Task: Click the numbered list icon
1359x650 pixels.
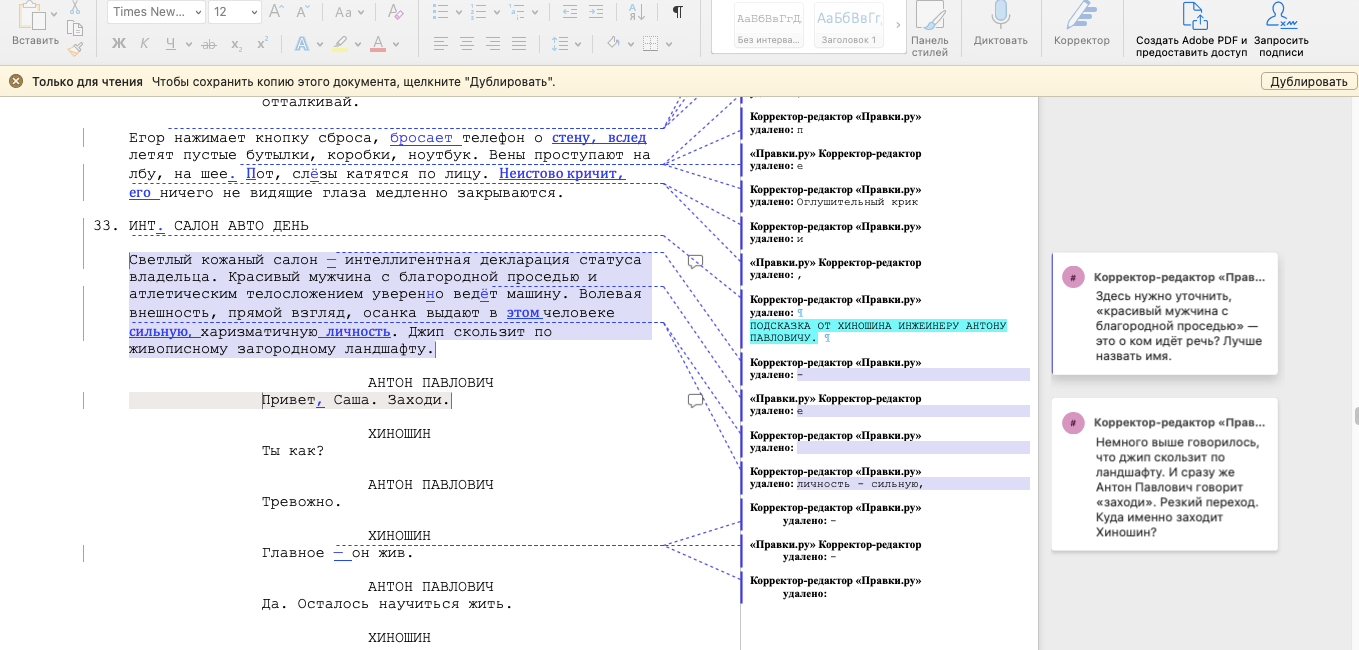Action: 480,12
